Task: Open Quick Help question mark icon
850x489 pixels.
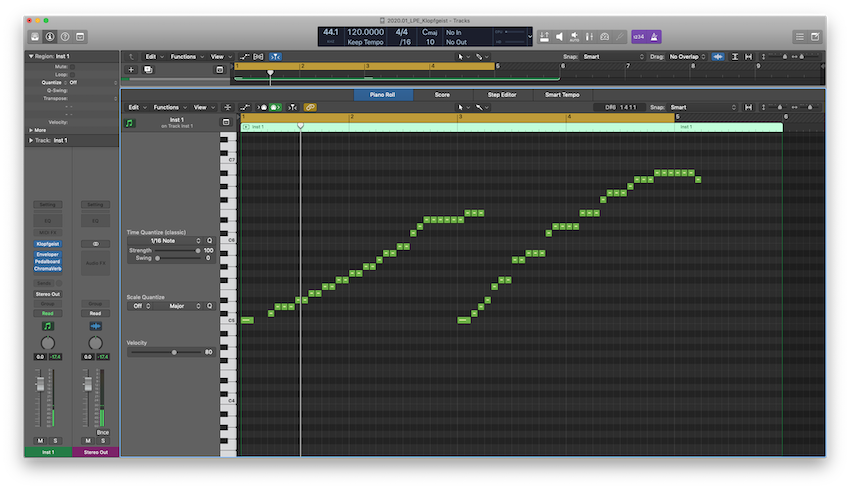Action: tap(65, 37)
